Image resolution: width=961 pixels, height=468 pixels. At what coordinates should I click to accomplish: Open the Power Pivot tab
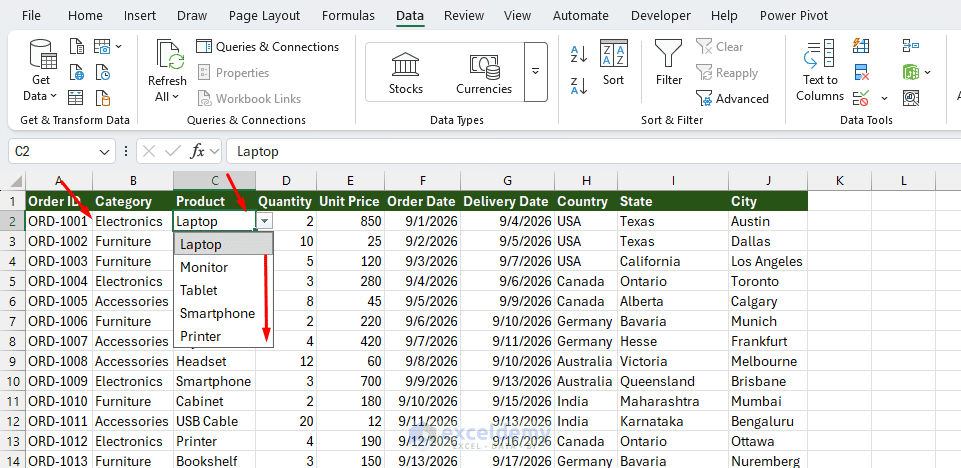click(x=794, y=15)
